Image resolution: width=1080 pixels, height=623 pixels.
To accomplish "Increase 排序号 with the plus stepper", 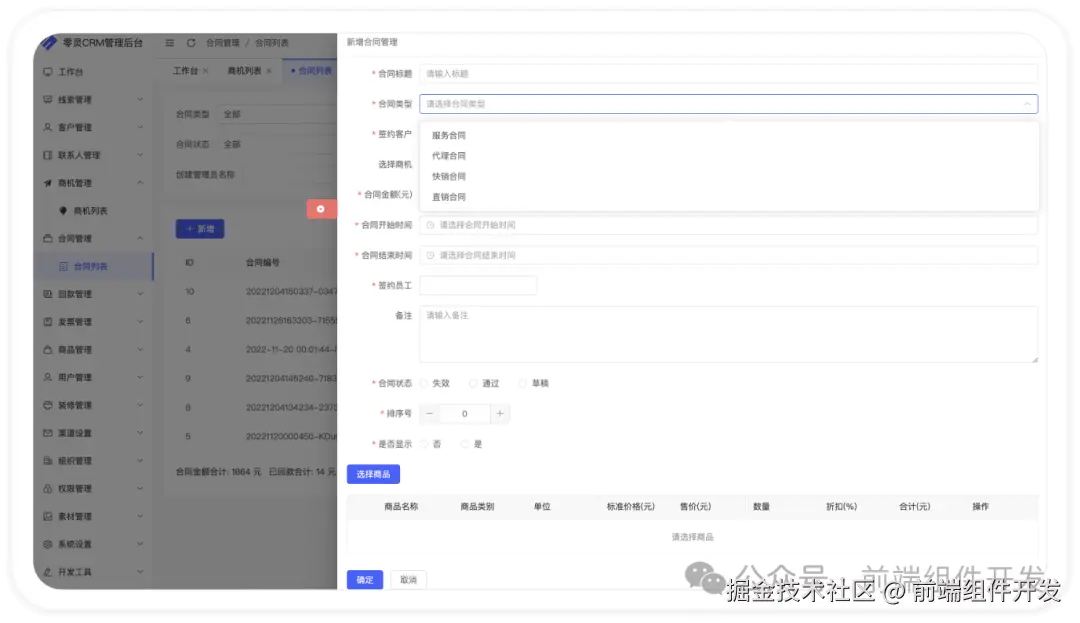I will pos(500,412).
